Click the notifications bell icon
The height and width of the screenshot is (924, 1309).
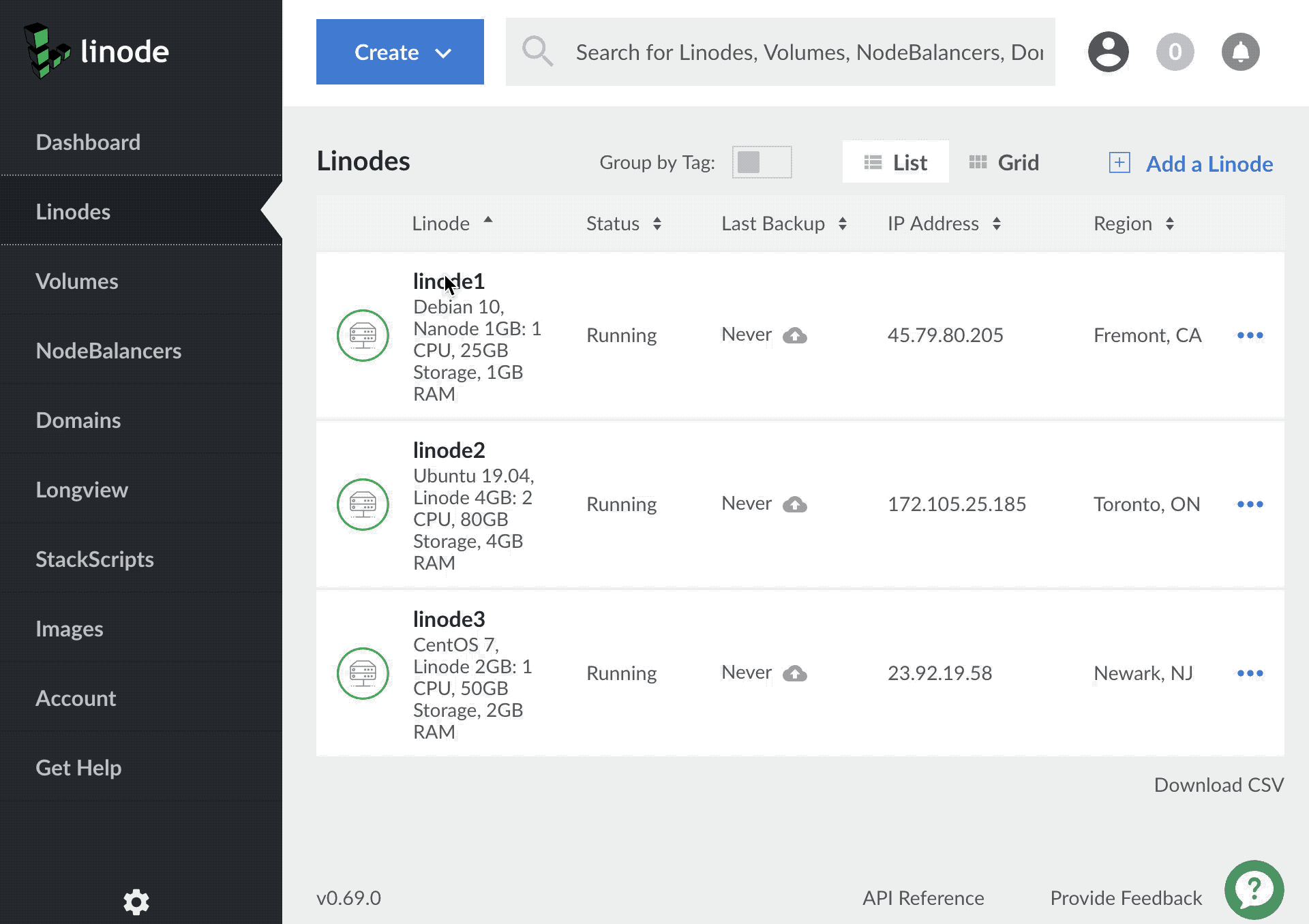click(x=1240, y=52)
